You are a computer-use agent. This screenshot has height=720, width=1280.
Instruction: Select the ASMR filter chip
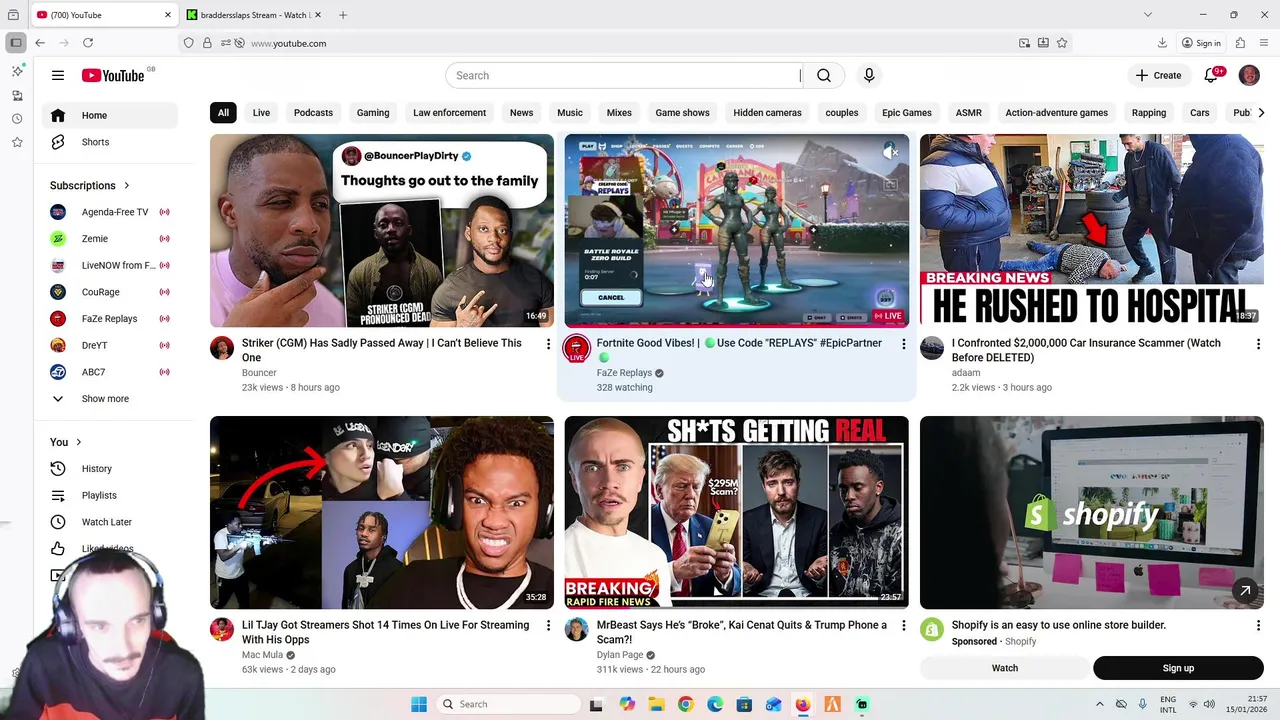pos(968,113)
